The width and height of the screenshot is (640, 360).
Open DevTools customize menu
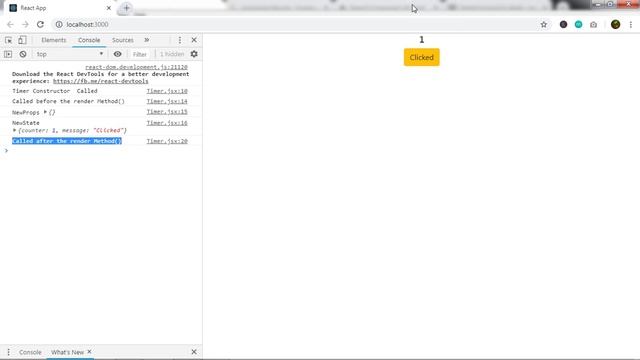pos(180,40)
